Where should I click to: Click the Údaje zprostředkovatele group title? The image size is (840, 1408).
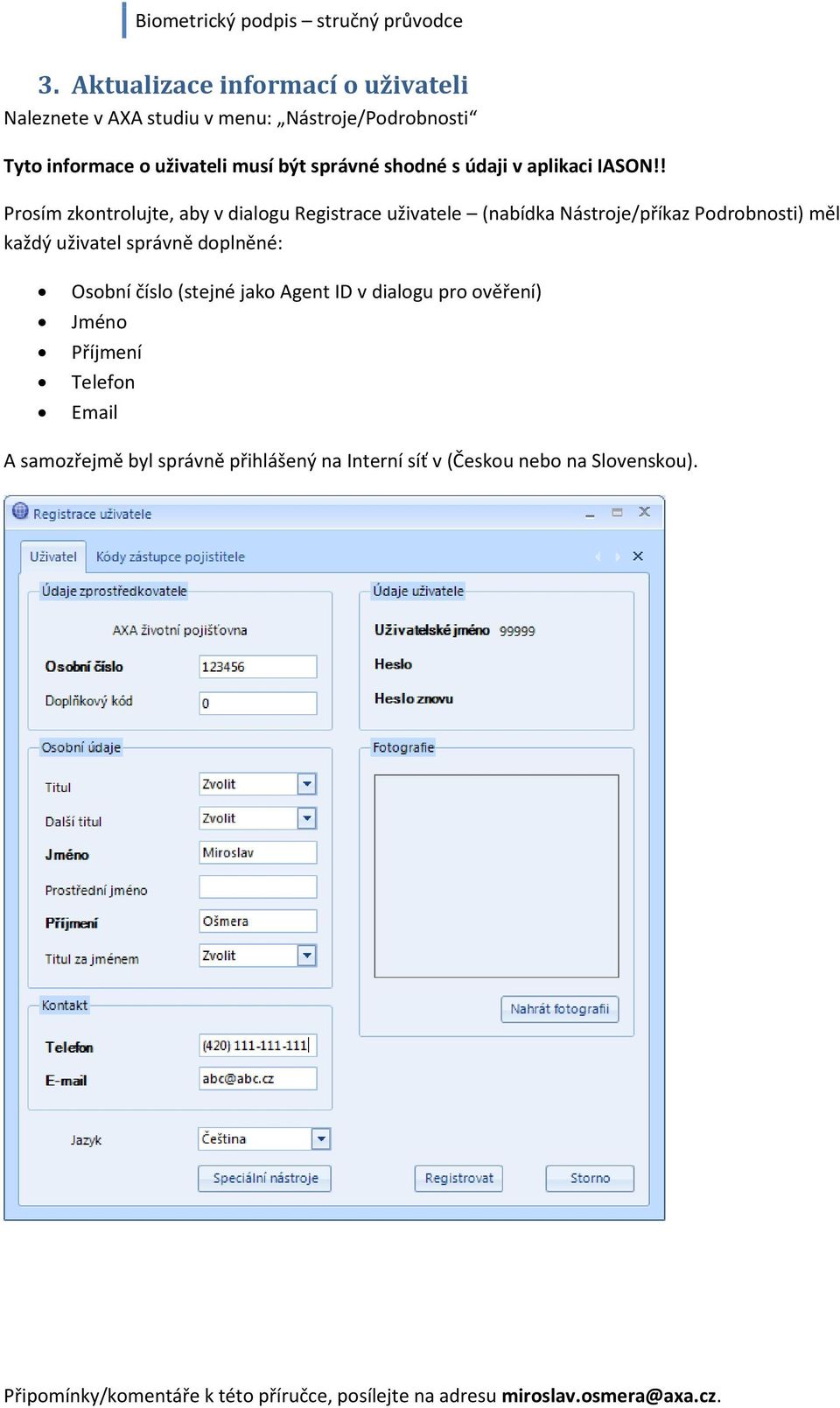pyautogui.click(x=114, y=592)
